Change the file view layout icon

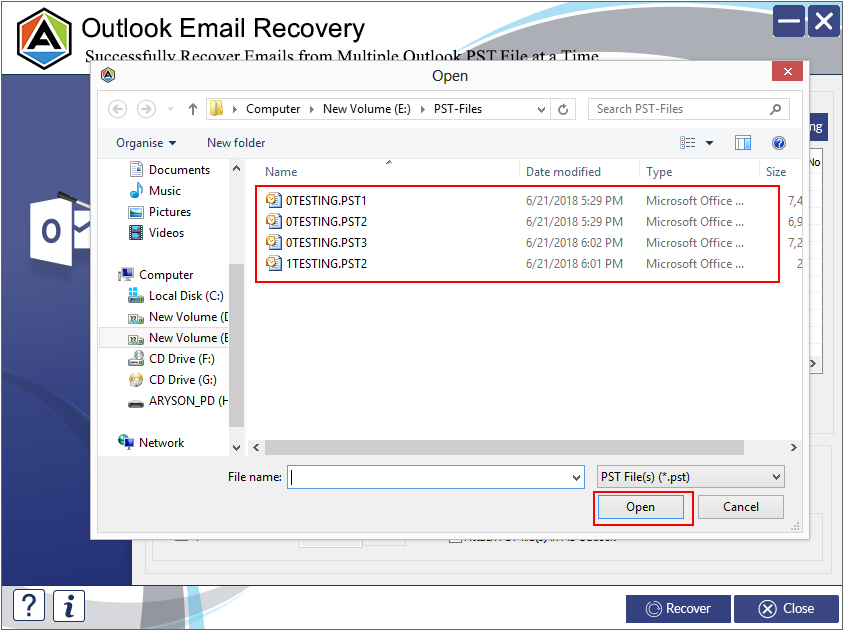click(x=688, y=143)
